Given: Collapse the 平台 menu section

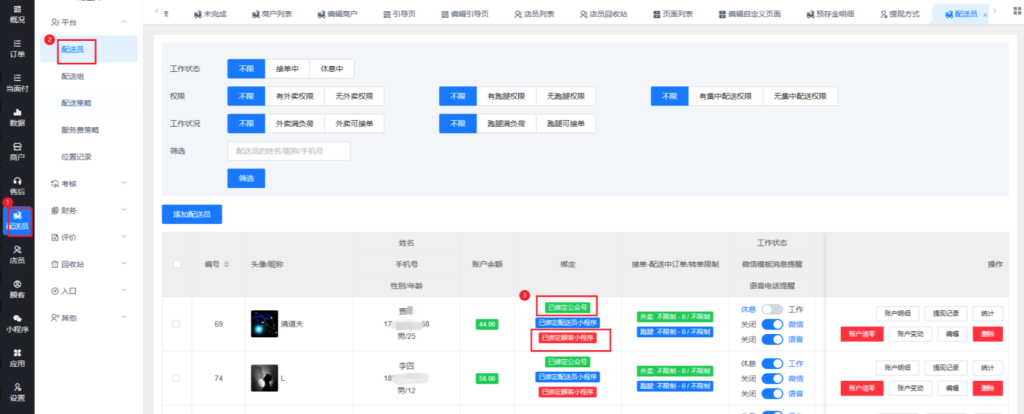Looking at the screenshot, I should (122, 21).
